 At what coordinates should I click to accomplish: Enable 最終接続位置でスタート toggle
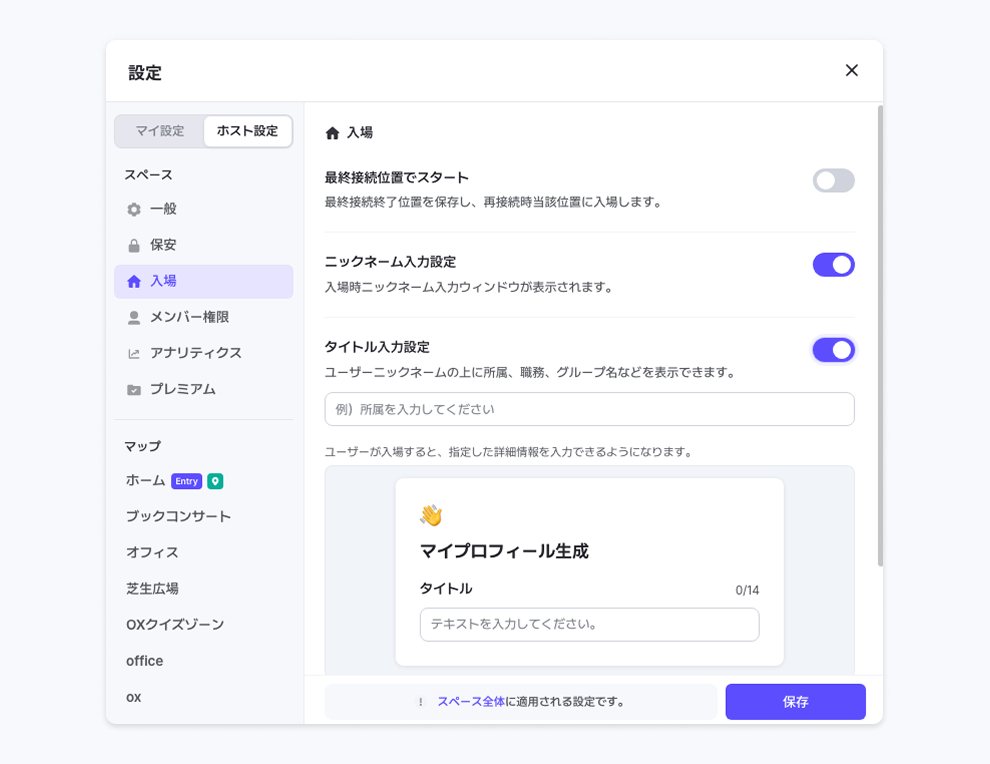(x=833, y=181)
